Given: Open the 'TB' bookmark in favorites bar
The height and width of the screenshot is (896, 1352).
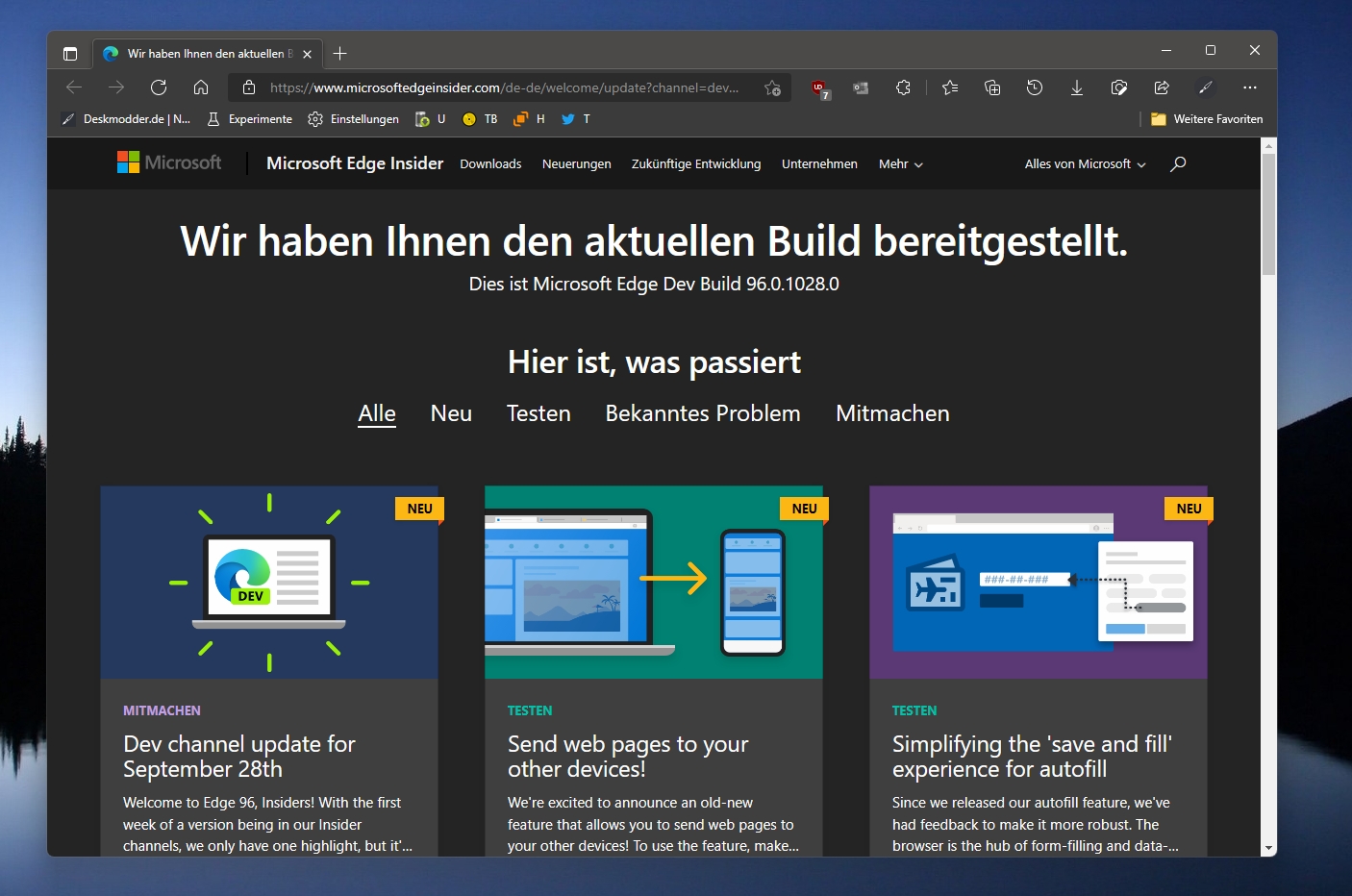Looking at the screenshot, I should [x=480, y=119].
